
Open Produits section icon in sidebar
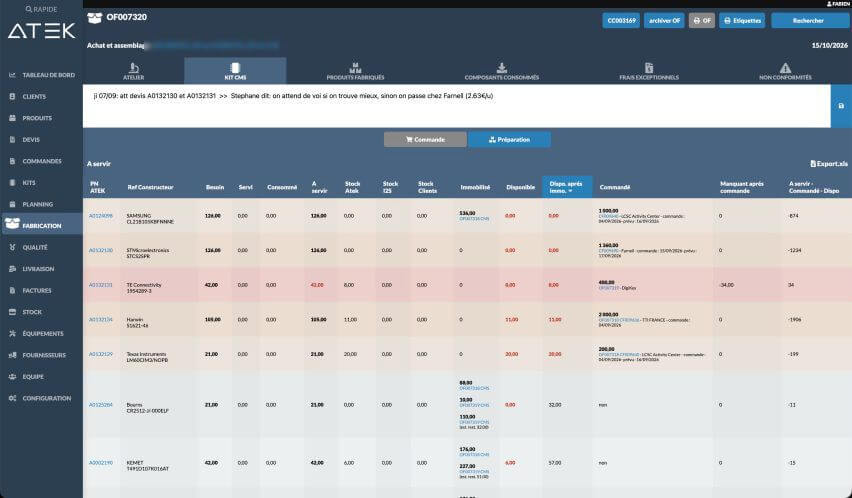coord(12,118)
